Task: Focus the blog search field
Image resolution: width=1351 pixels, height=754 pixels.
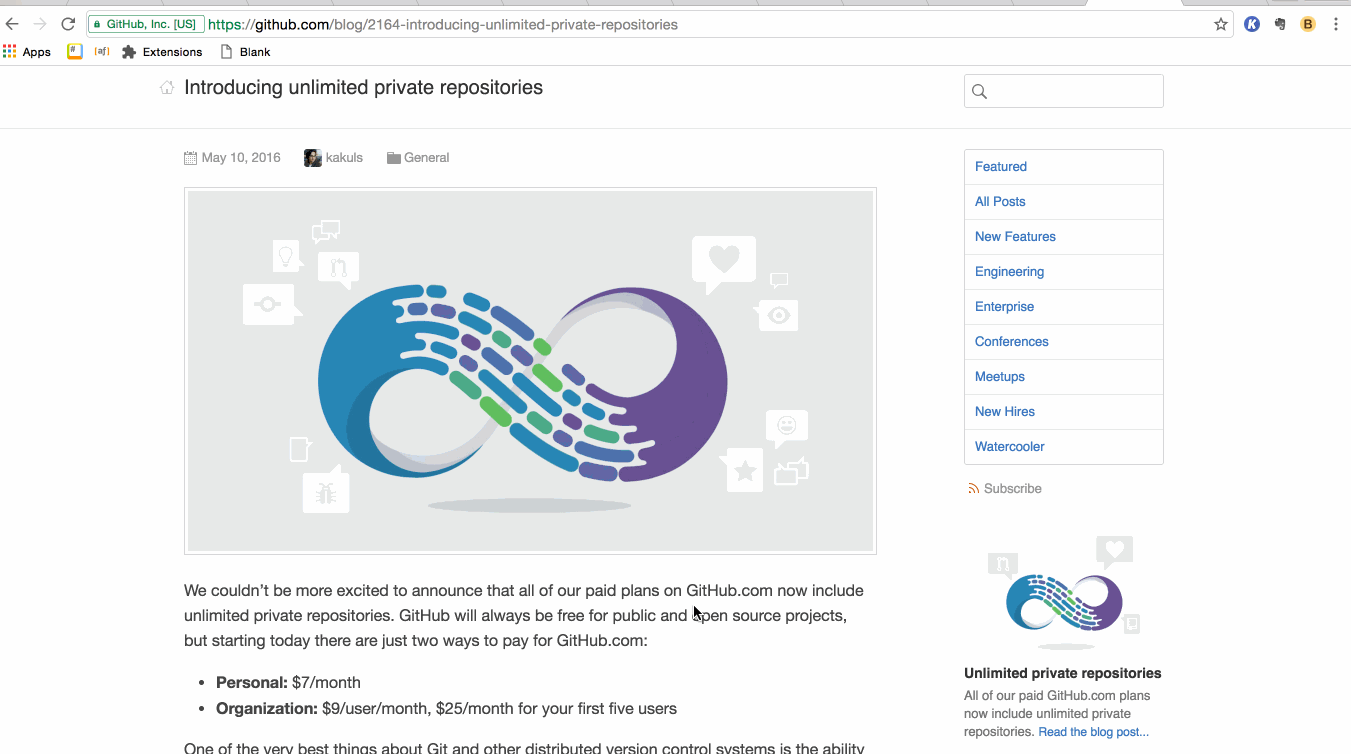Action: click(1064, 91)
